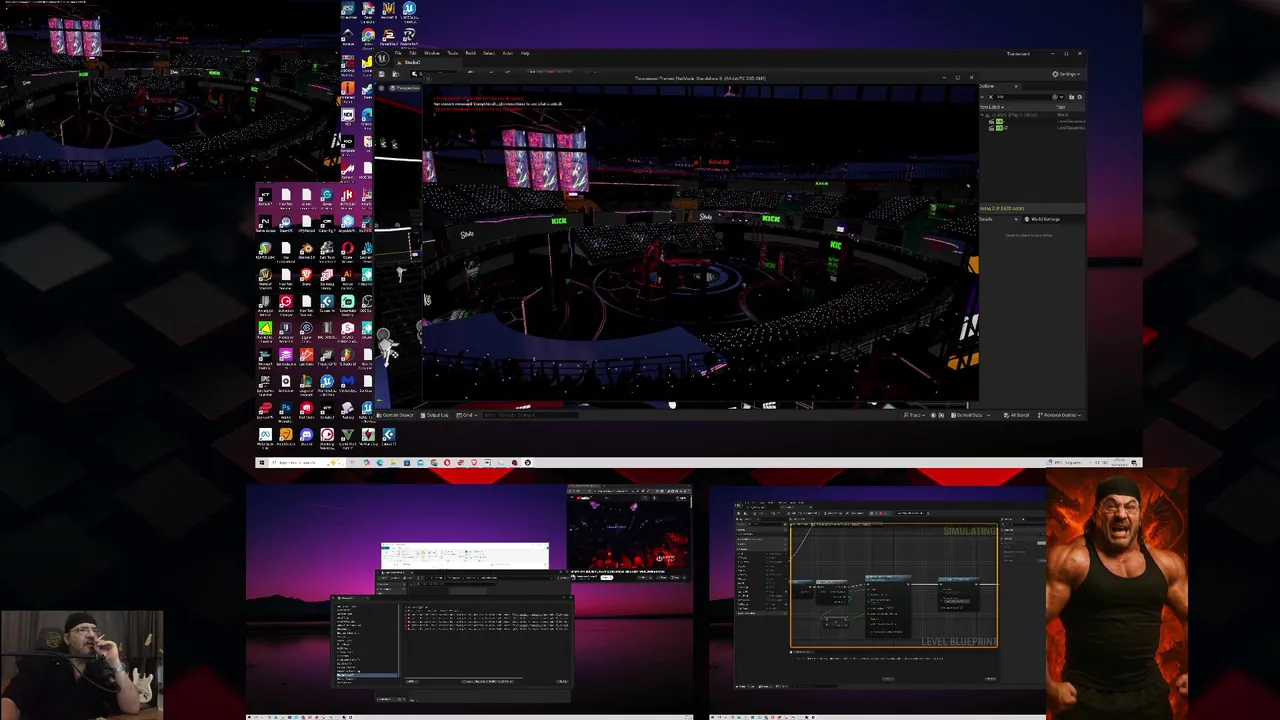This screenshot has height=720, width=1280.
Task: Open the Trace dropdown in status bar
Action: click(x=915, y=415)
